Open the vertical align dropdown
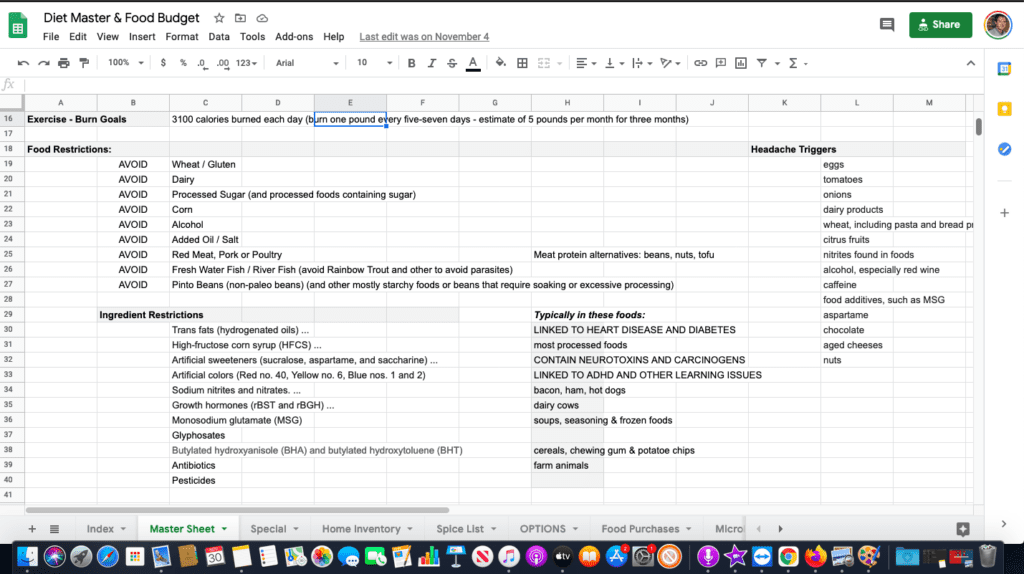Image resolution: width=1024 pixels, height=574 pixels. click(x=614, y=63)
